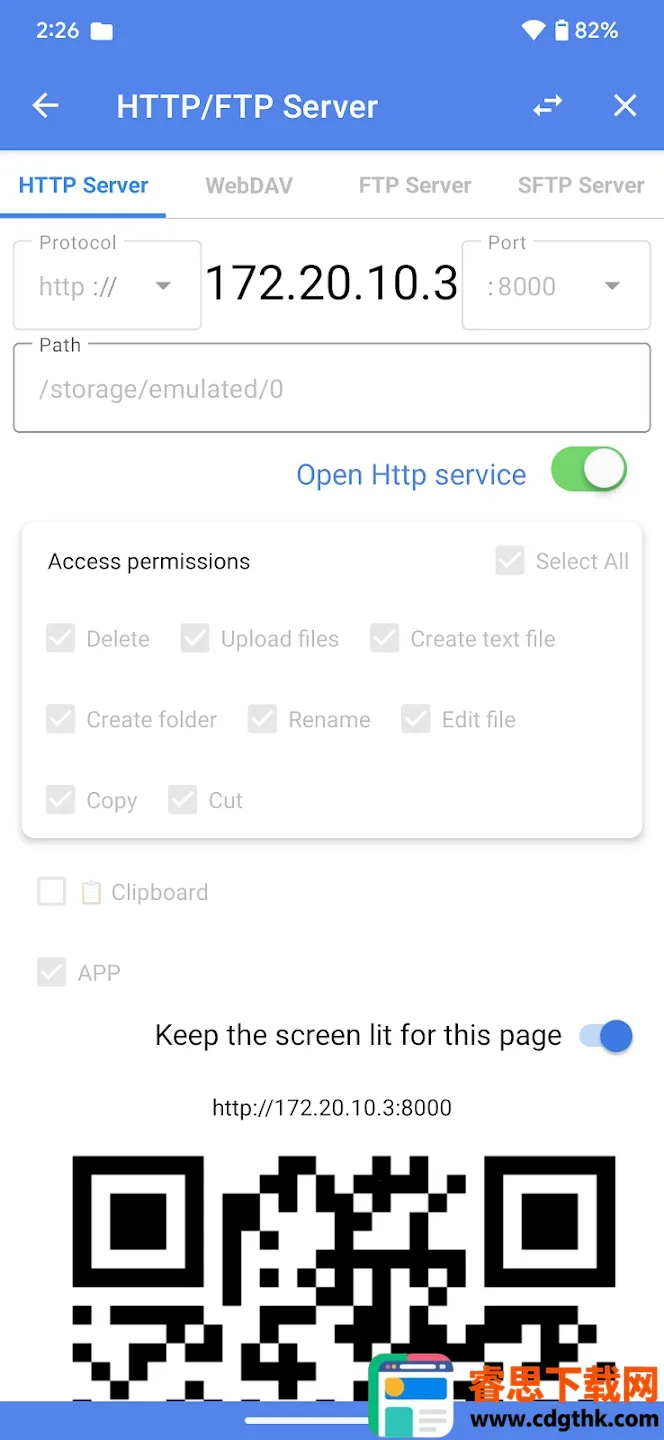
Task: Tap the http://172.20.10.3:8000 address link
Action: (332, 1108)
